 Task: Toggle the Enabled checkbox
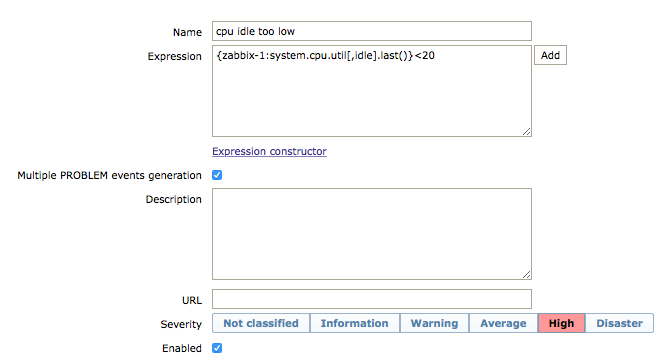(x=217, y=348)
